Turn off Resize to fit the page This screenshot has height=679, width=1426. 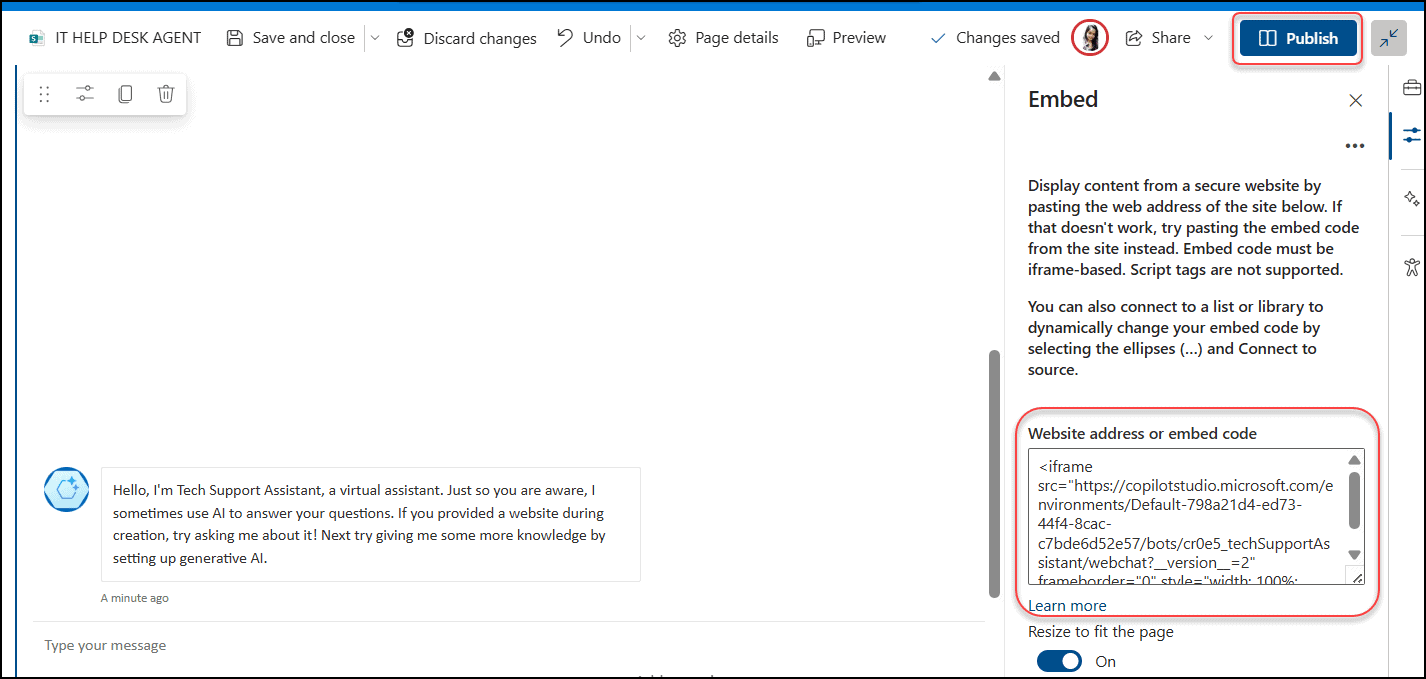(1059, 661)
